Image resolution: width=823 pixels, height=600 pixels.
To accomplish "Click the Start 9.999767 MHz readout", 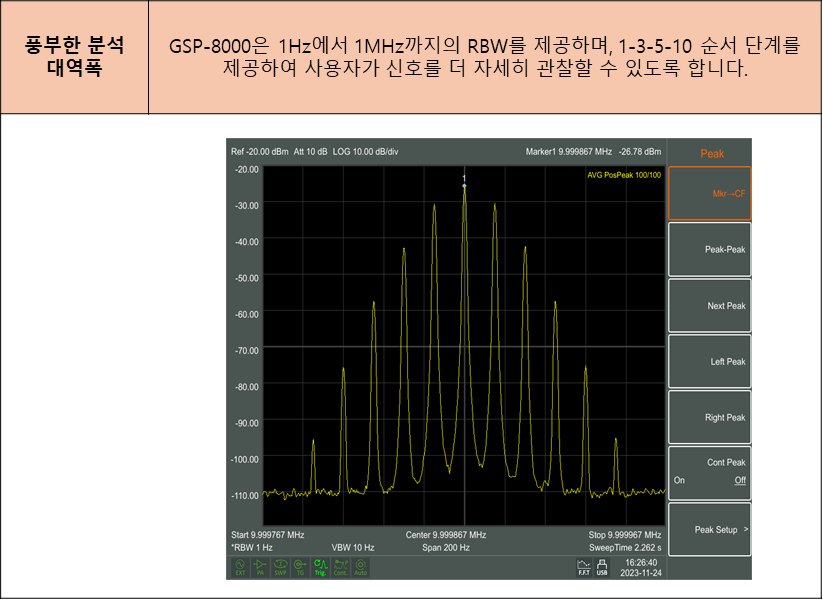I will coord(268,535).
